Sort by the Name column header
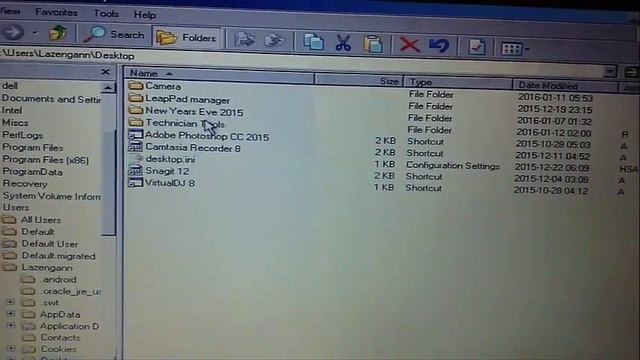640x360 pixels. click(219, 75)
